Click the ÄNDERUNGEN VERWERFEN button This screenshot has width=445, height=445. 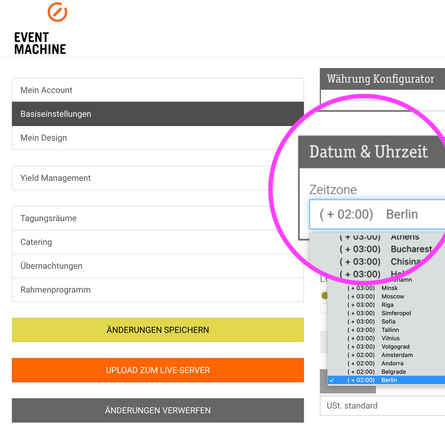(x=158, y=410)
